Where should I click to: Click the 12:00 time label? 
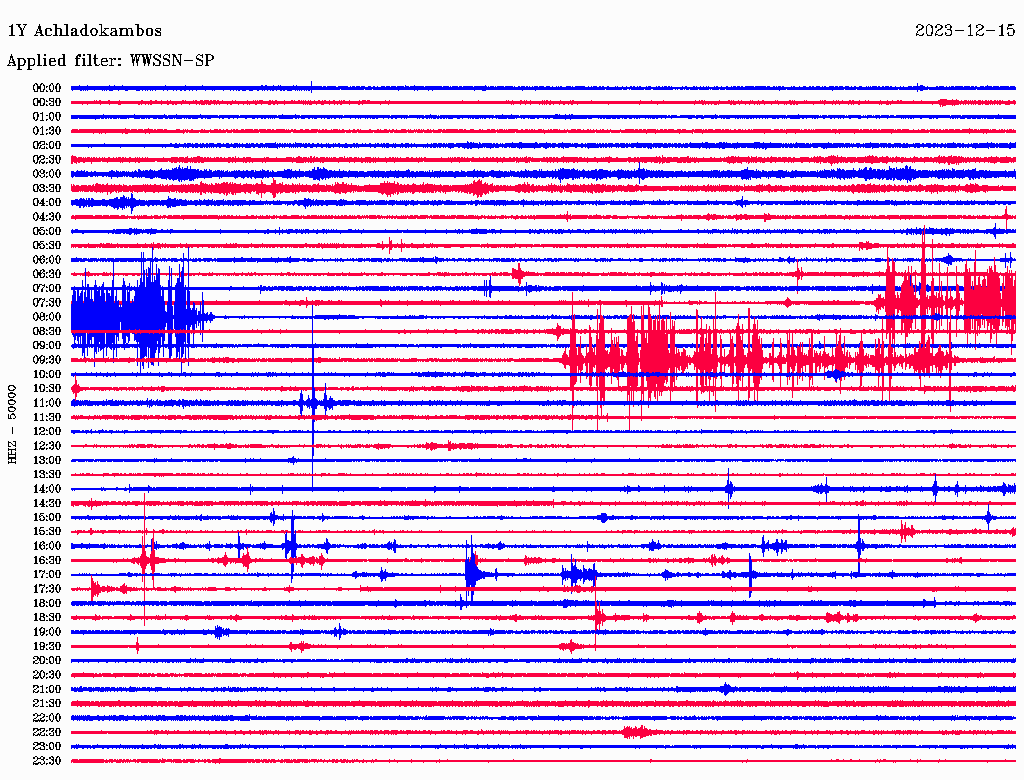click(x=46, y=431)
